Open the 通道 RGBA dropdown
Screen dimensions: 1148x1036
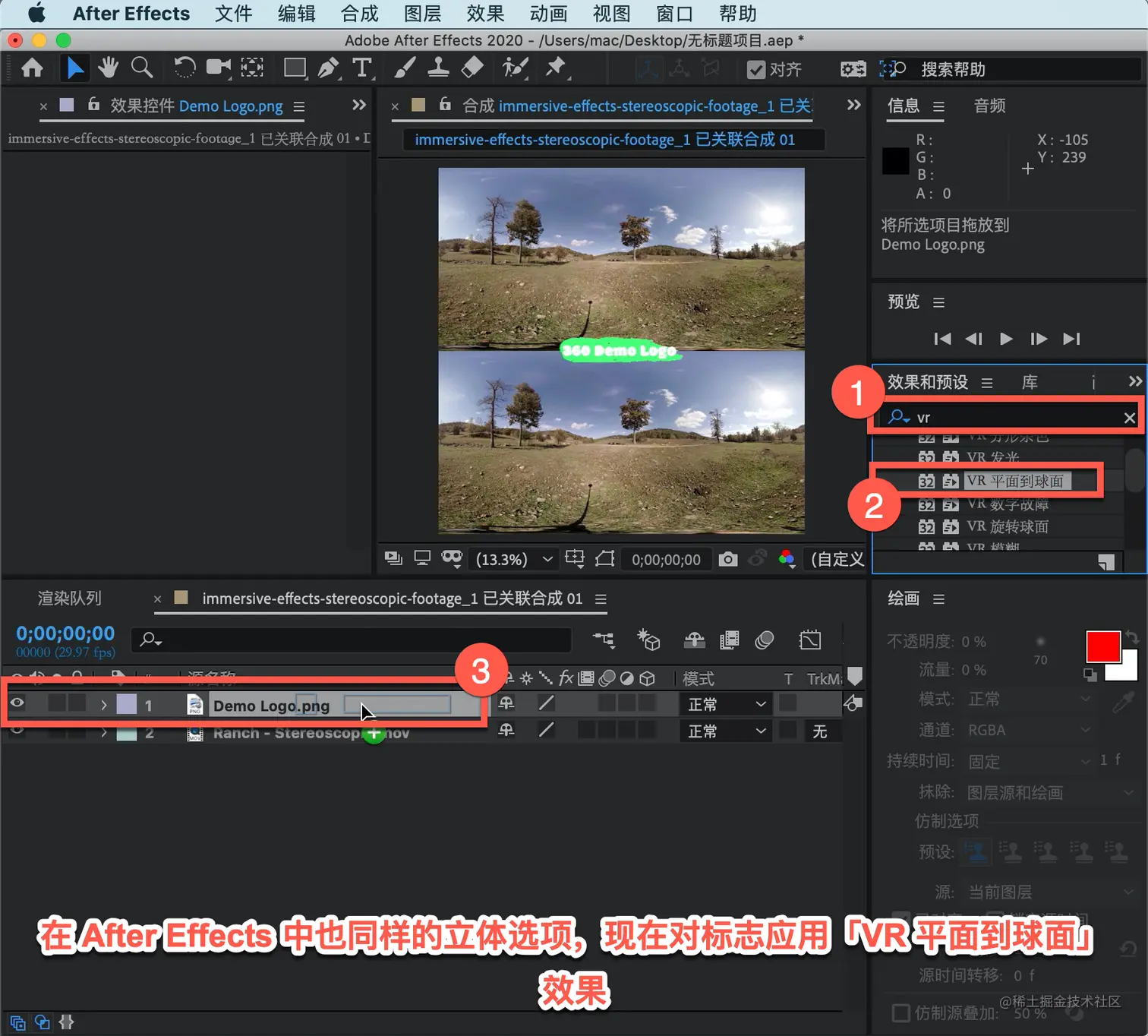pos(1029,730)
